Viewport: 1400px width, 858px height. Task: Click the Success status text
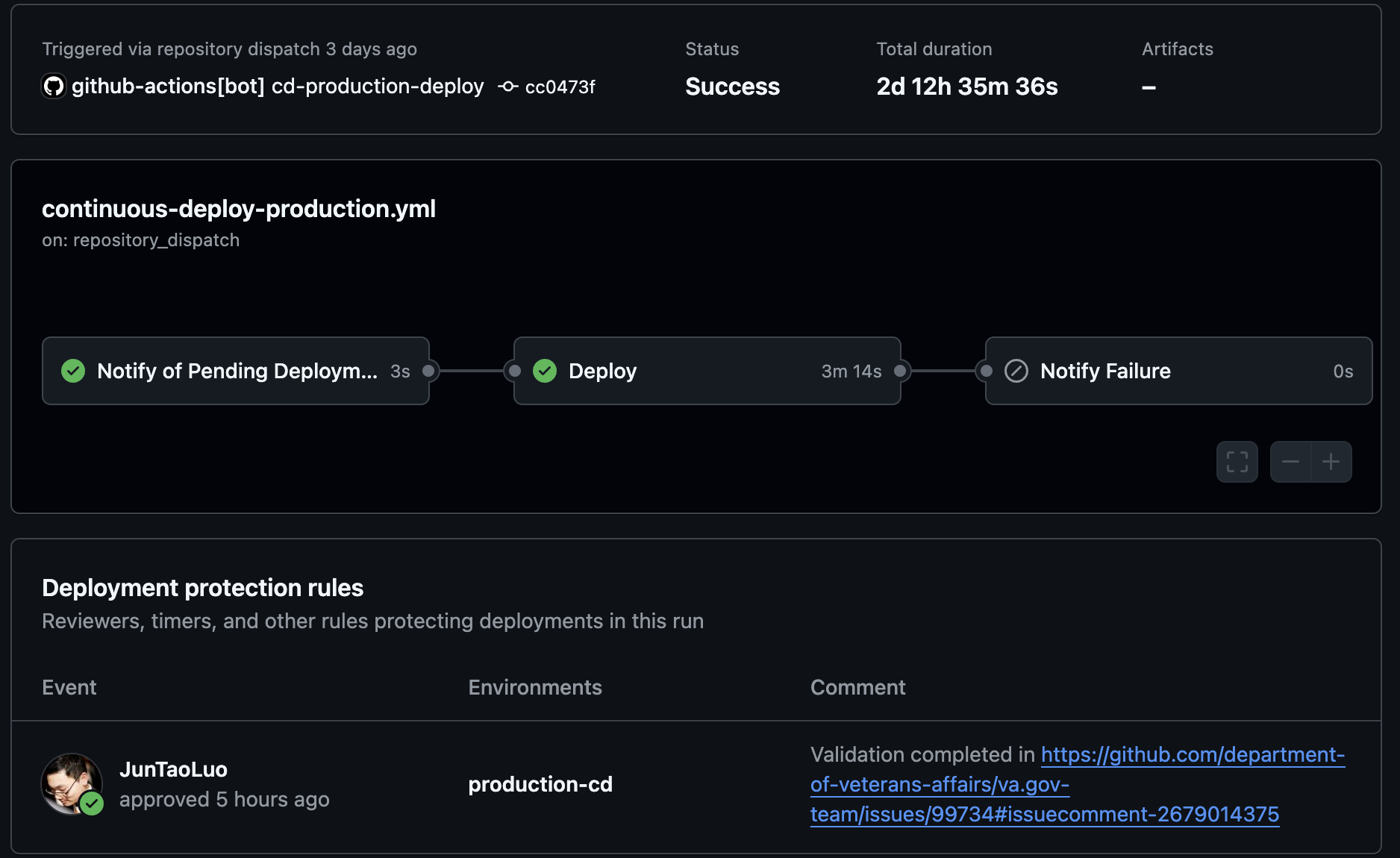(732, 87)
